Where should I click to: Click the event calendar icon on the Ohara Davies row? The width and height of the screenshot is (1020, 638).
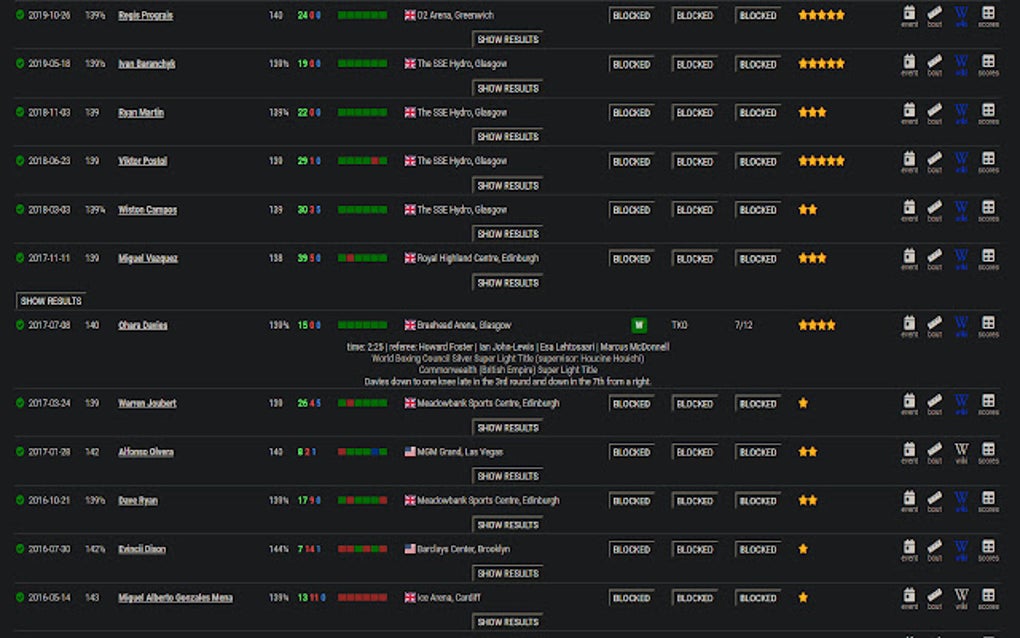(908, 323)
